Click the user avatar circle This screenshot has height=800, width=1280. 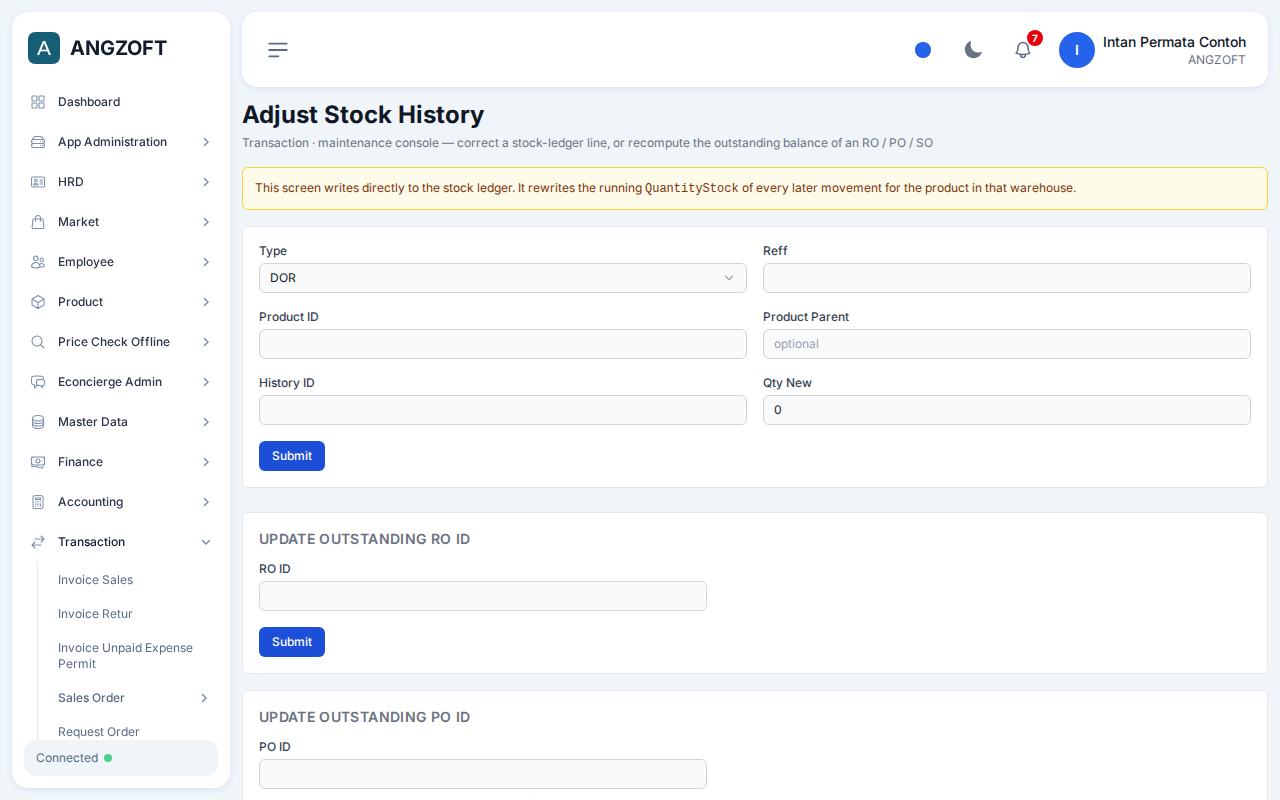click(x=1077, y=50)
